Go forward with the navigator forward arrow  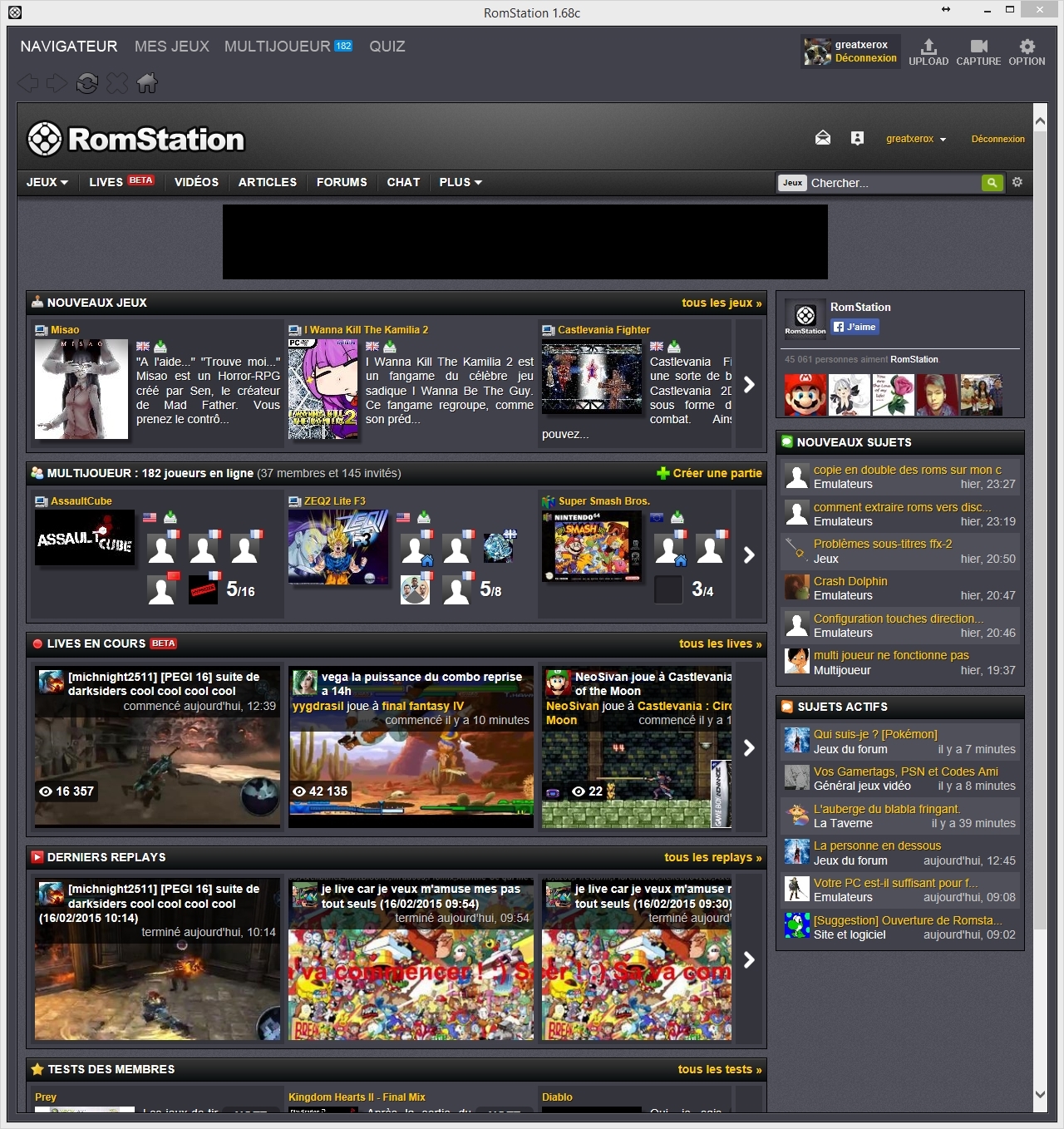pyautogui.click(x=57, y=83)
